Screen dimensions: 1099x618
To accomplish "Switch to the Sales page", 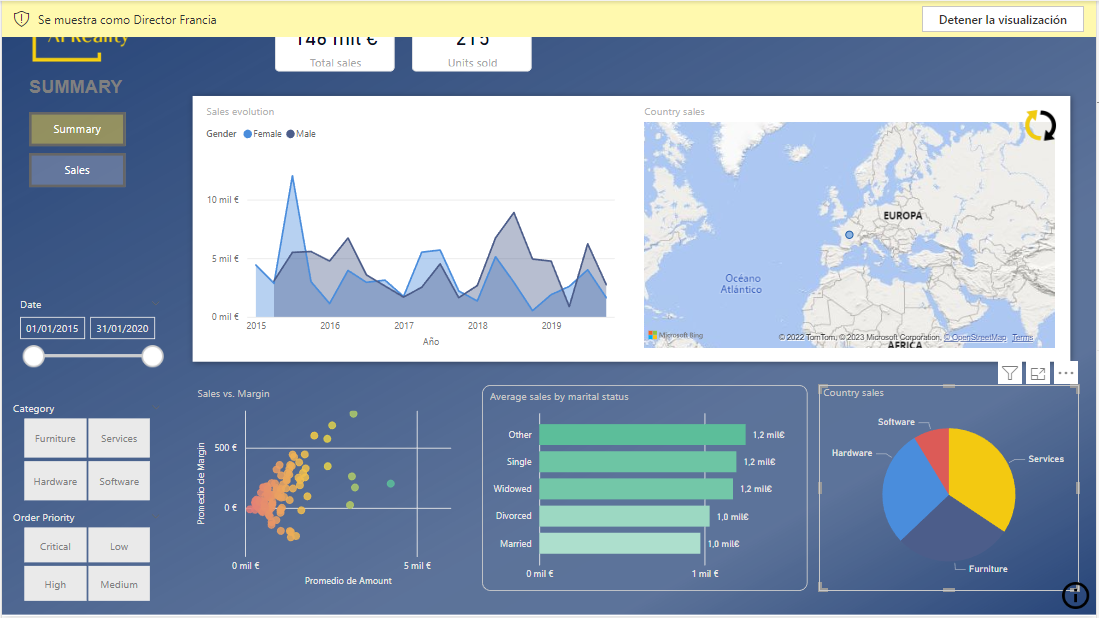I will pyautogui.click(x=77, y=170).
